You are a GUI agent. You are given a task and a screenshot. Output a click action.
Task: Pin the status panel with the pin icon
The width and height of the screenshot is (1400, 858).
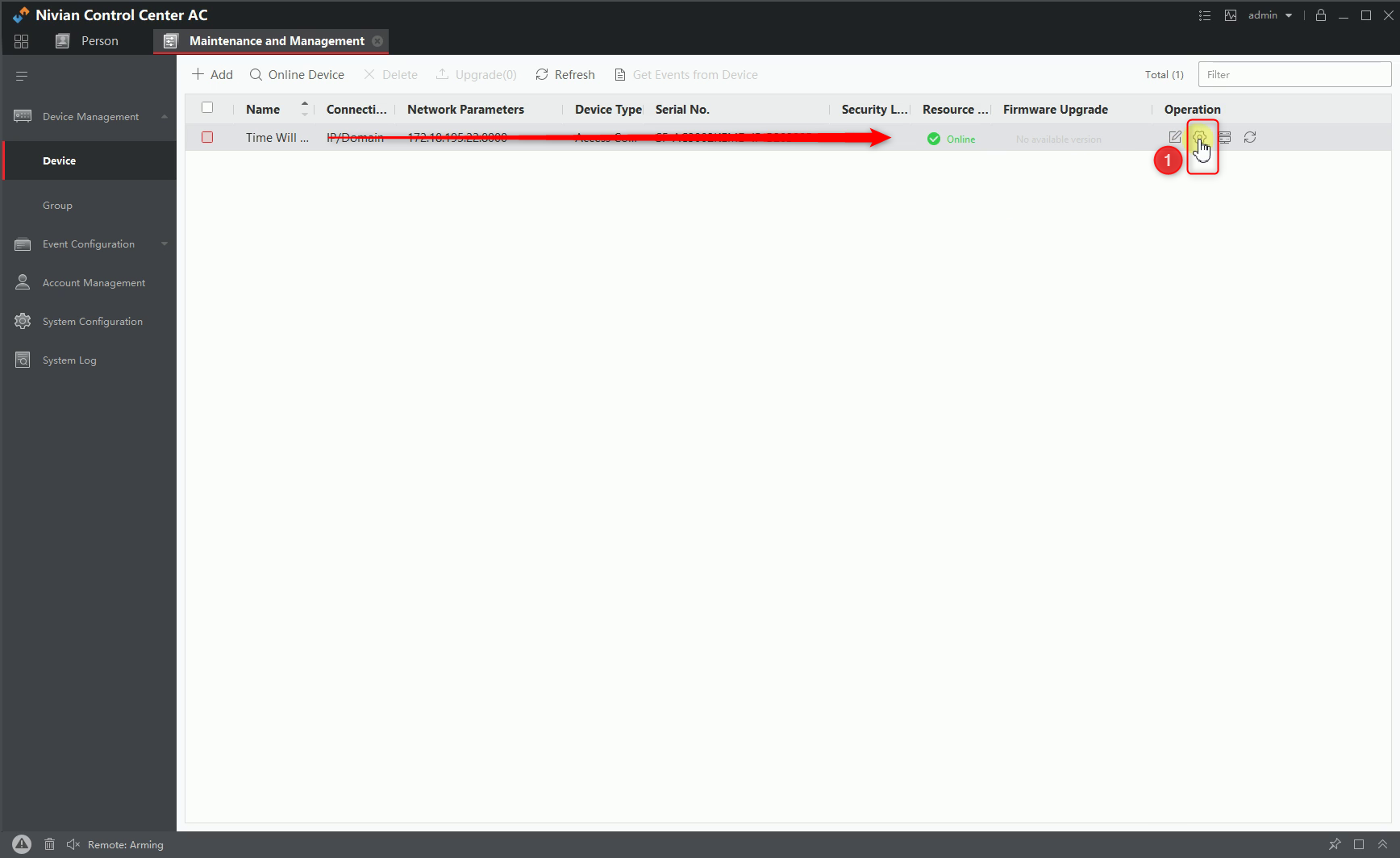tap(1335, 844)
